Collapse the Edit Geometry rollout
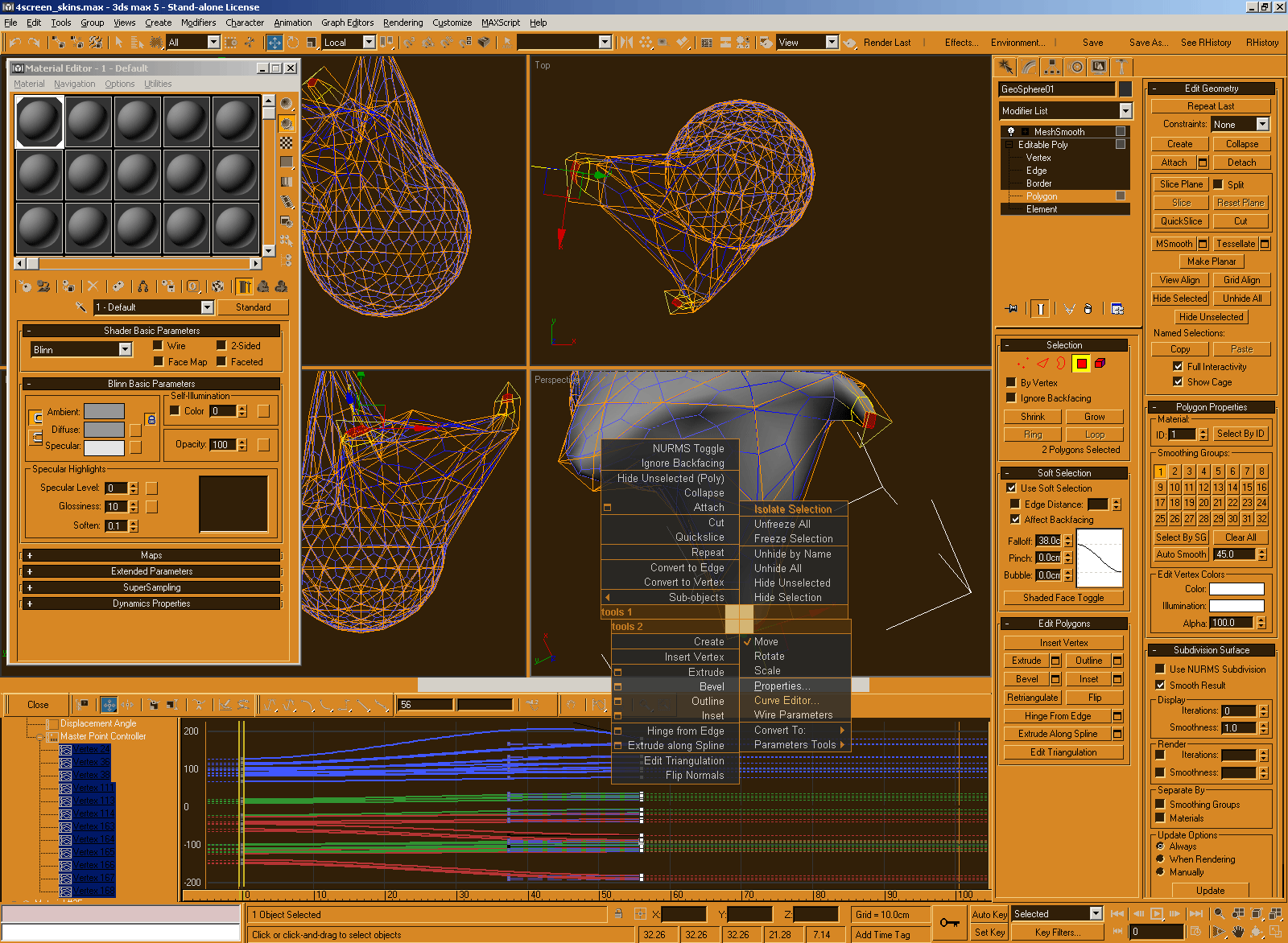Image resolution: width=1288 pixels, height=943 pixels. tap(1212, 89)
